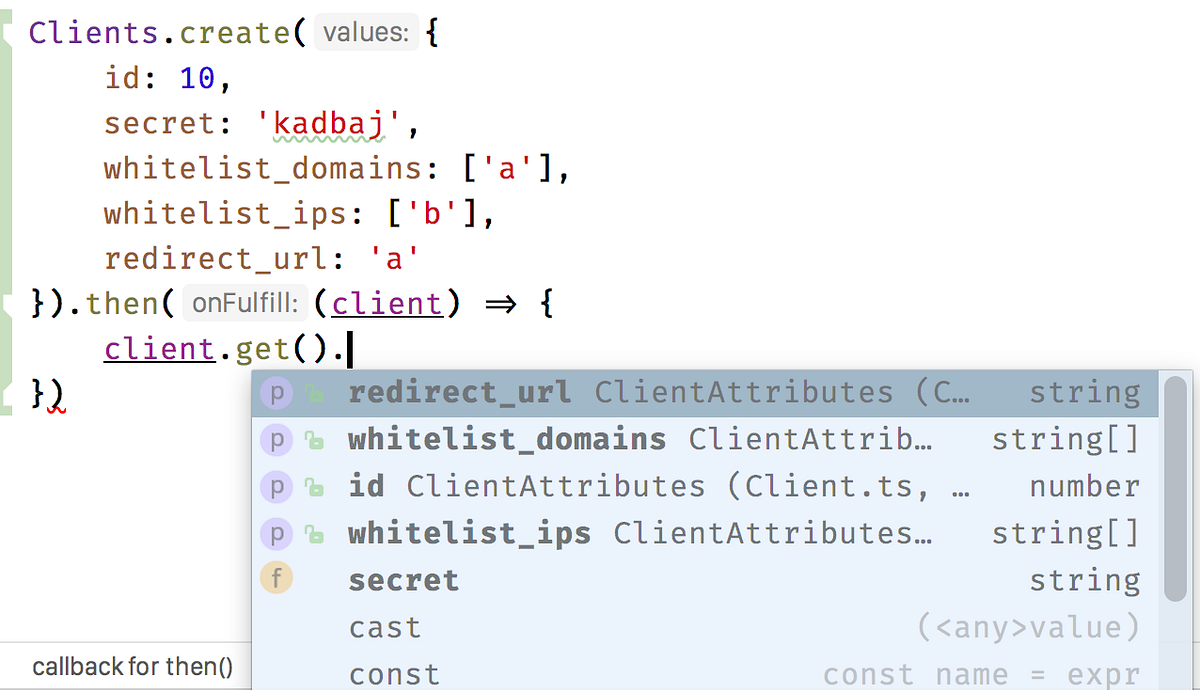Click the 'callback for then()' status label
1200x690 pixels.
pyautogui.click(x=133, y=666)
